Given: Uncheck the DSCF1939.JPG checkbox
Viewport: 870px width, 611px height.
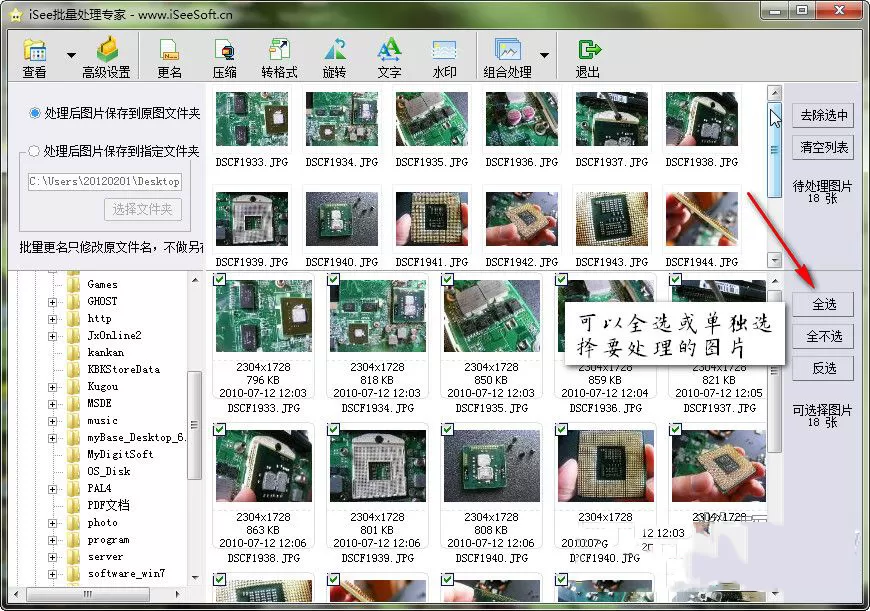Looking at the screenshot, I should coord(333,430).
